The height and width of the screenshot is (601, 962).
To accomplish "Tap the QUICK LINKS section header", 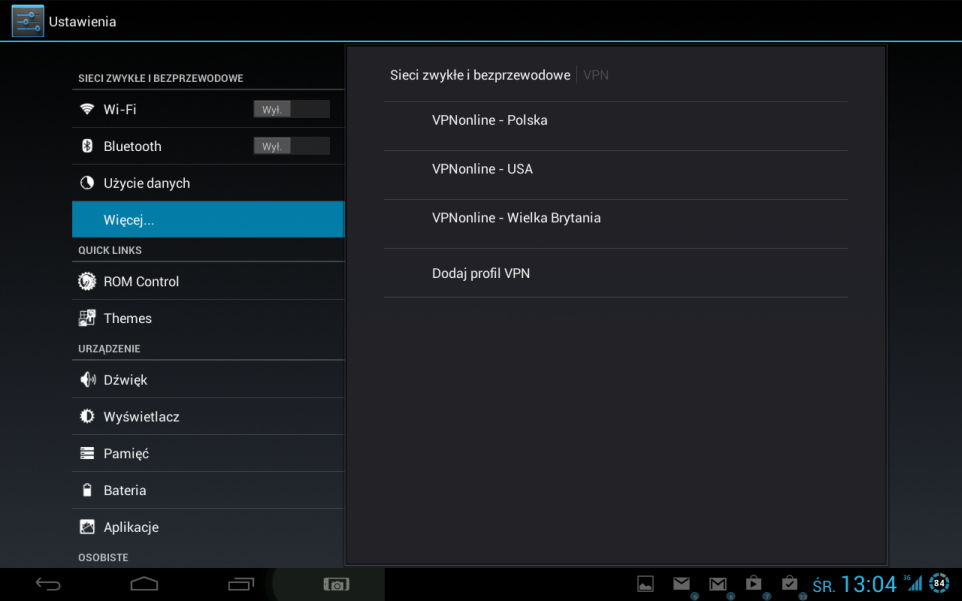I will (x=110, y=250).
